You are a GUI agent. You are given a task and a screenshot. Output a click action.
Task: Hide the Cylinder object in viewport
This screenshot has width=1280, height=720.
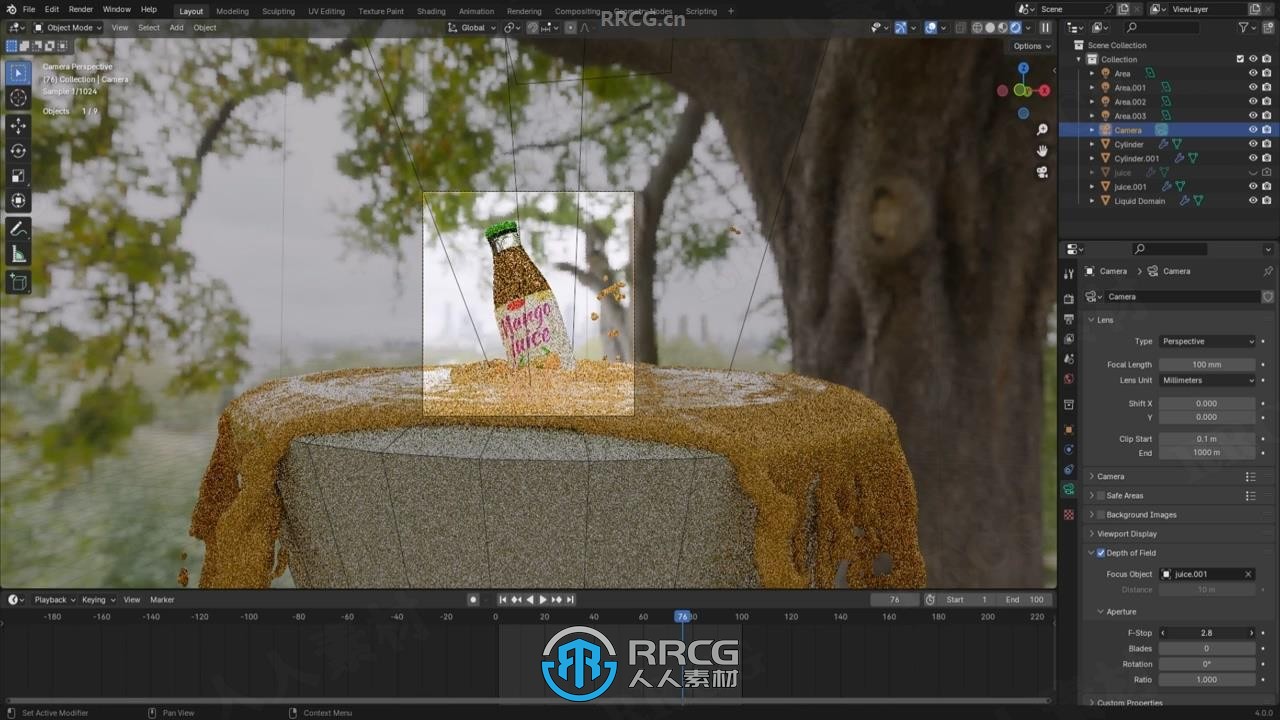(1252, 144)
